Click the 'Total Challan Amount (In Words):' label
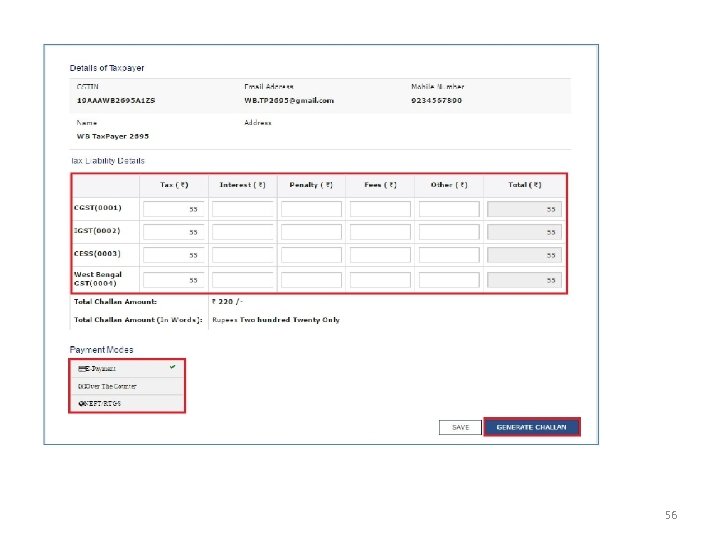Screen dimensions: 720x540 pos(138,320)
